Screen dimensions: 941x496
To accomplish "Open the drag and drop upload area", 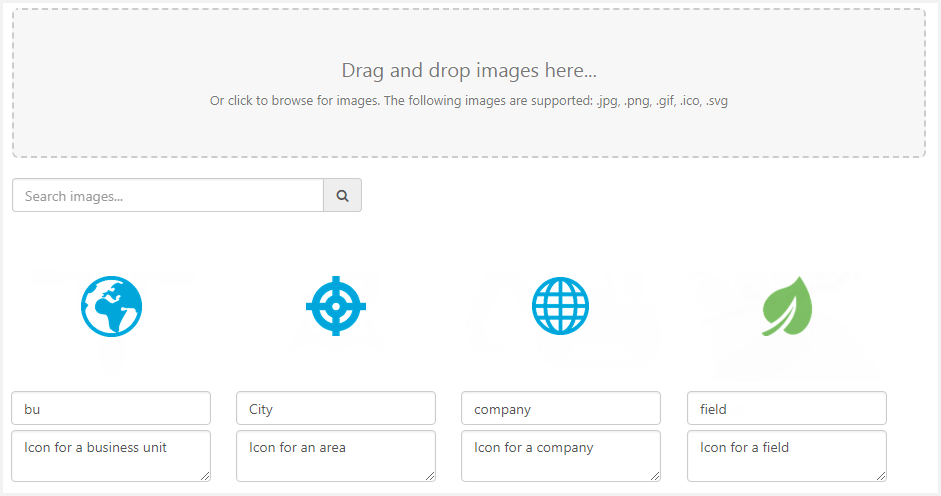I will click(469, 83).
